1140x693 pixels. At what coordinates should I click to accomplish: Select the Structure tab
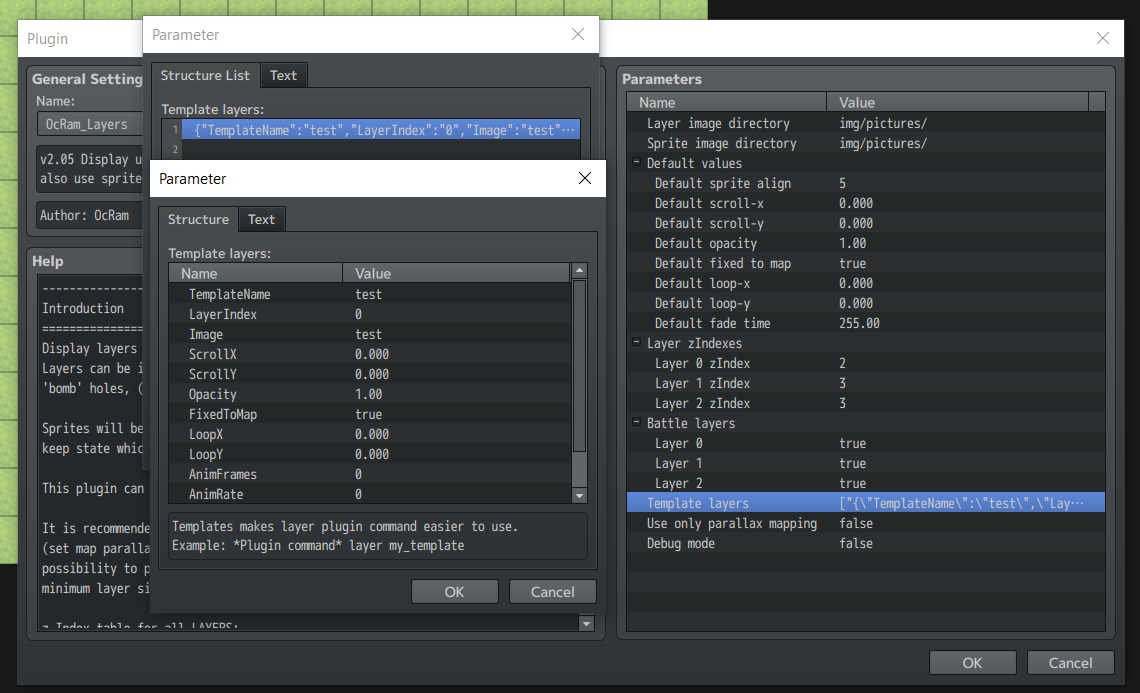[198, 220]
